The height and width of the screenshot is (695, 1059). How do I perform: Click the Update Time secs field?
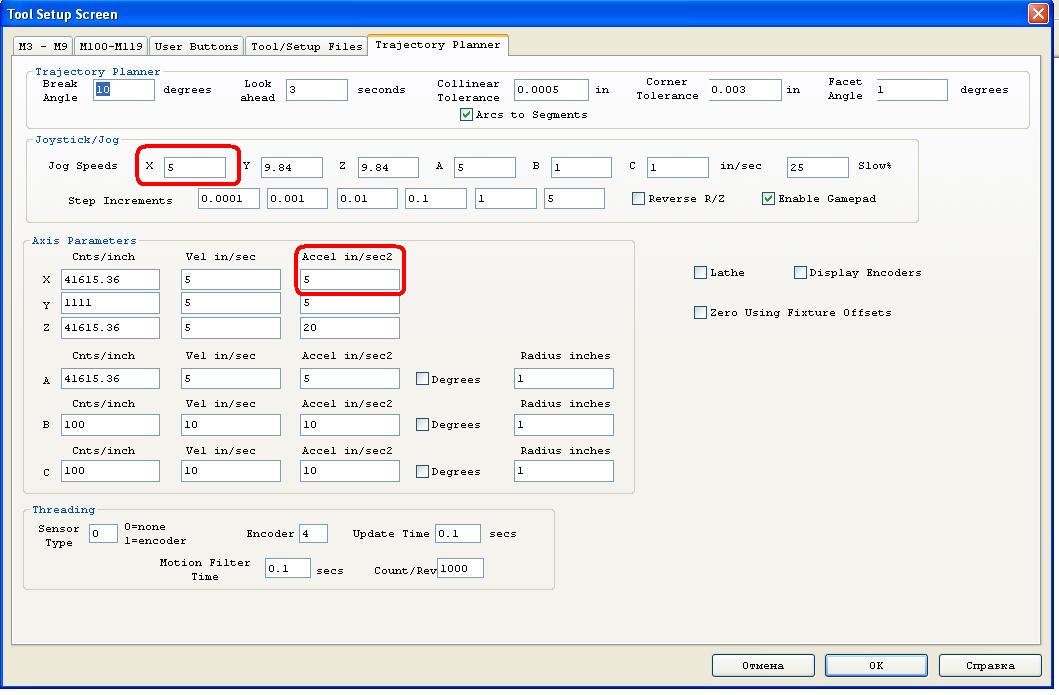(x=458, y=534)
